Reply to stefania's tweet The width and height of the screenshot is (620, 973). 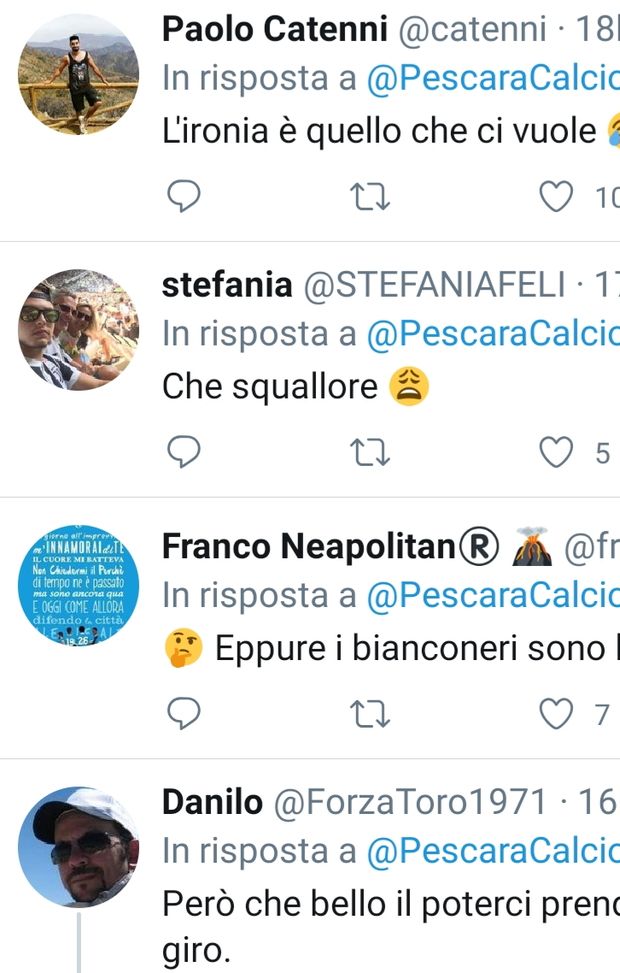(183, 454)
